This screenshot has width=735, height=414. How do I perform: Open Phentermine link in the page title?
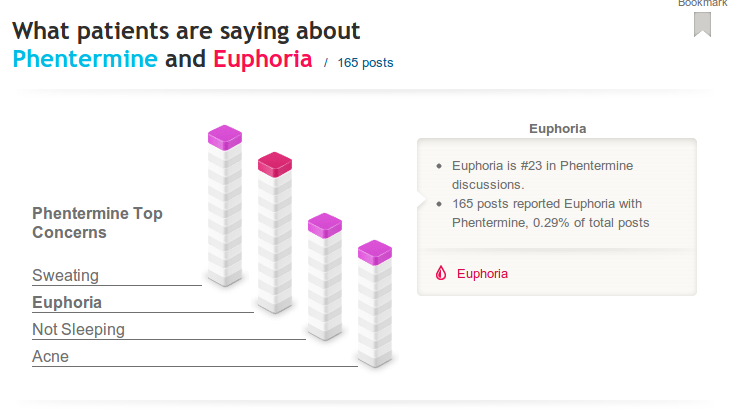pyautogui.click(x=85, y=59)
